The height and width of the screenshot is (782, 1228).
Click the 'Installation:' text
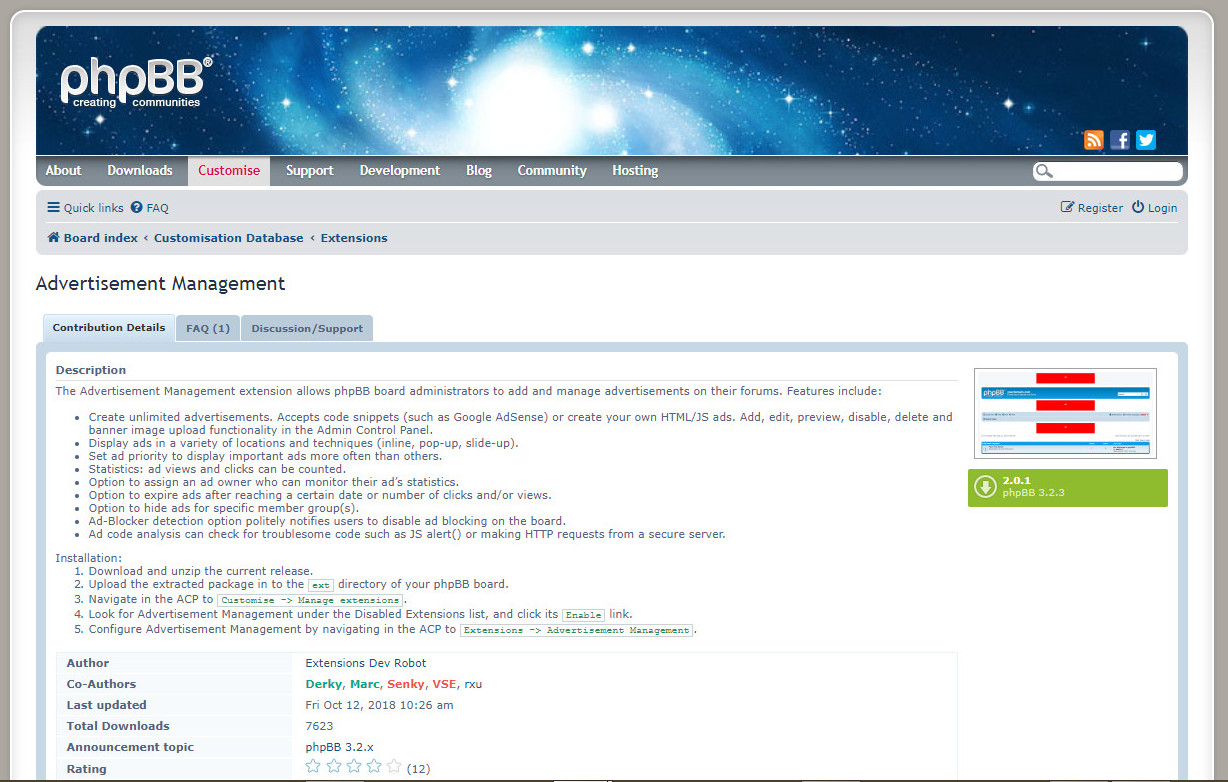[x=89, y=558]
